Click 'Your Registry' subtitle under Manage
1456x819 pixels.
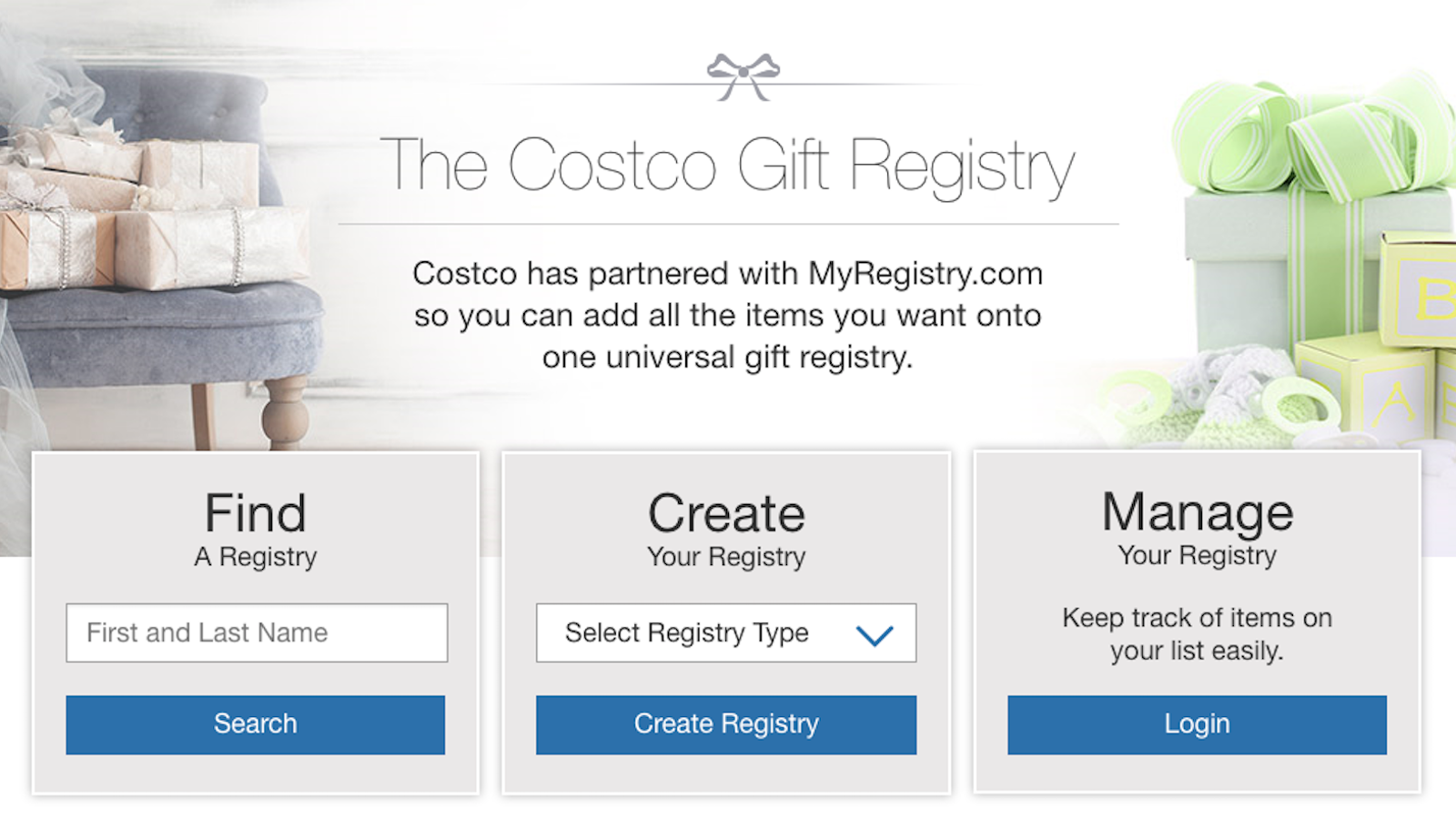[1198, 555]
